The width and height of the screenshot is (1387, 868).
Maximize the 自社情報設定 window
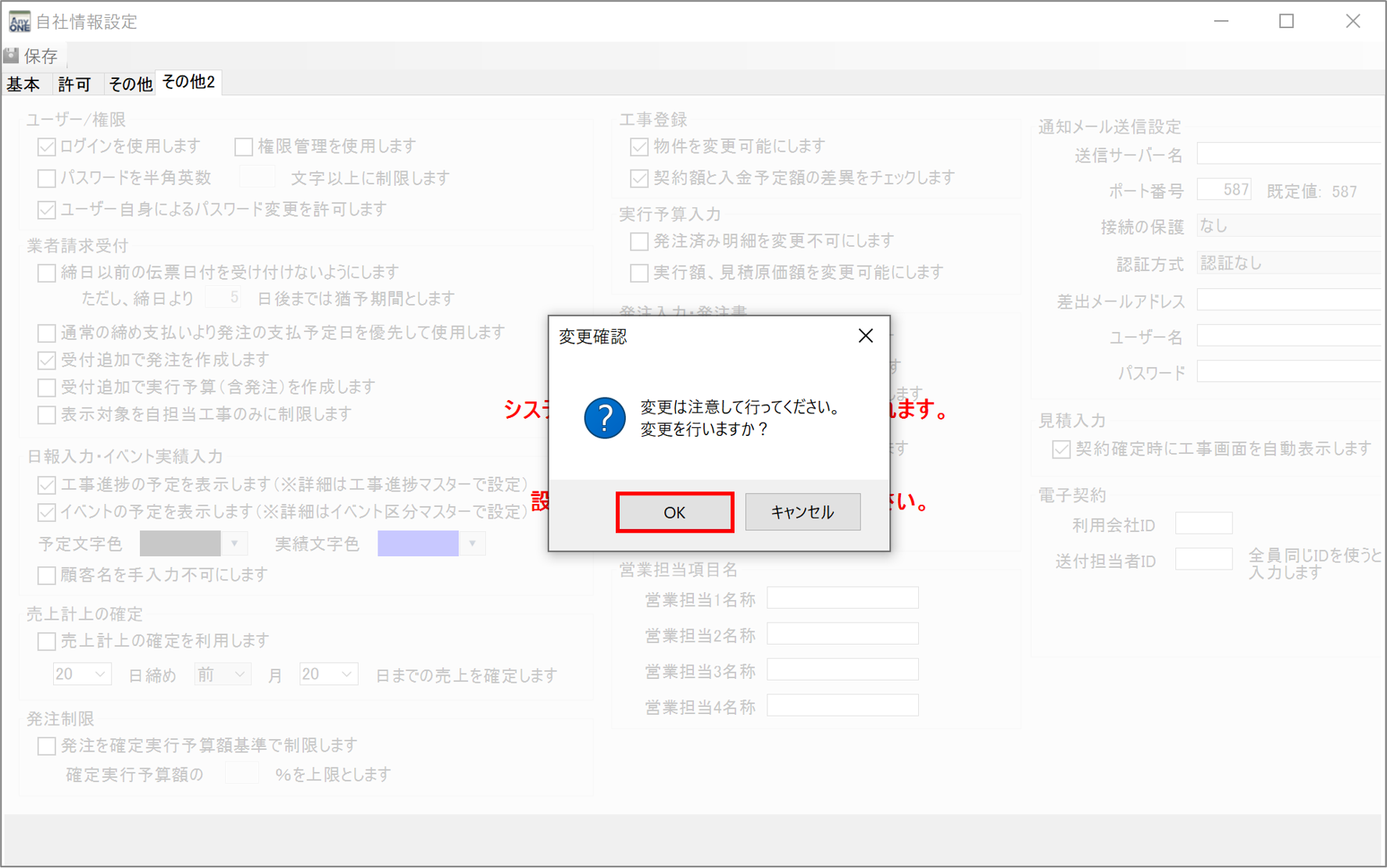[1286, 21]
